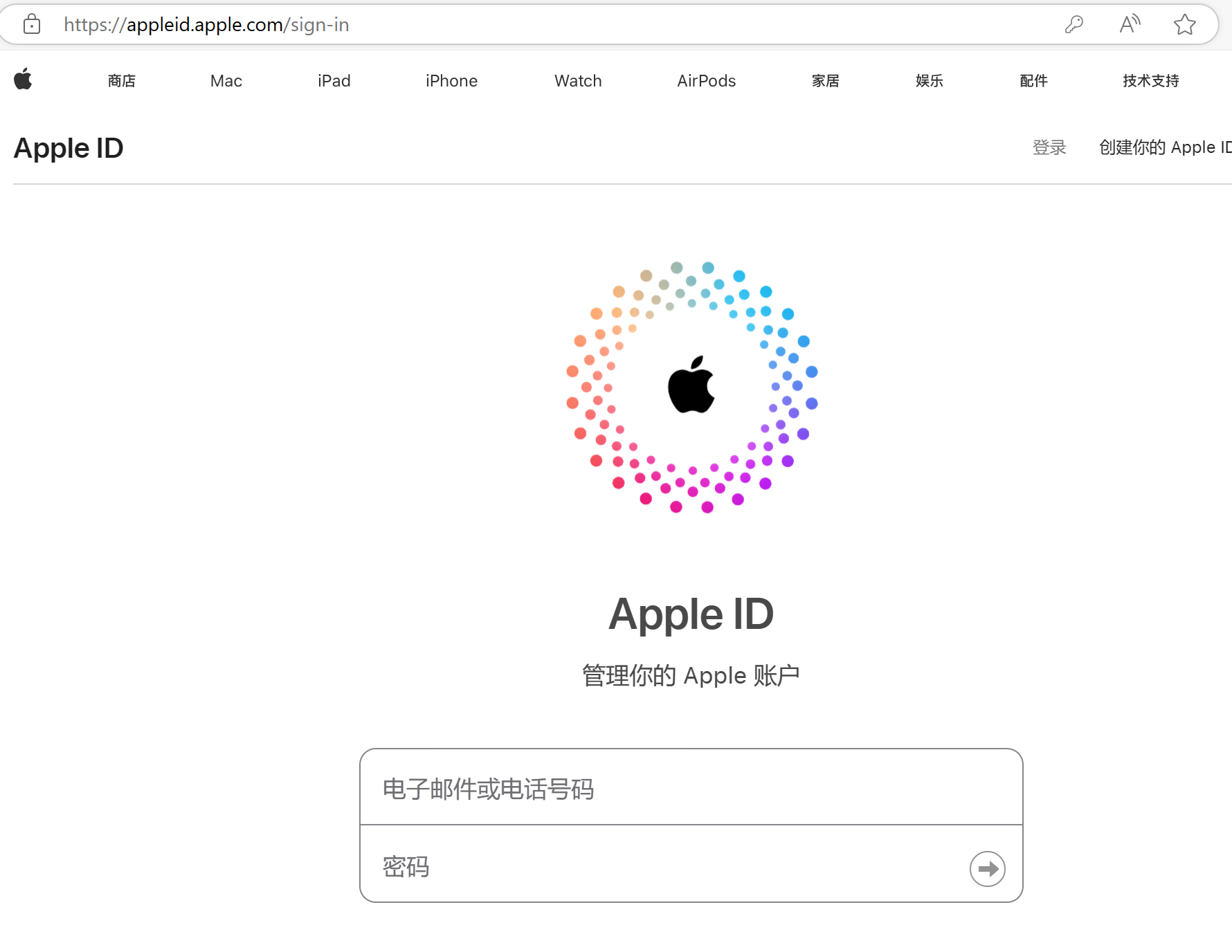
Task: Open the saved passwords key icon
Action: [x=1074, y=25]
